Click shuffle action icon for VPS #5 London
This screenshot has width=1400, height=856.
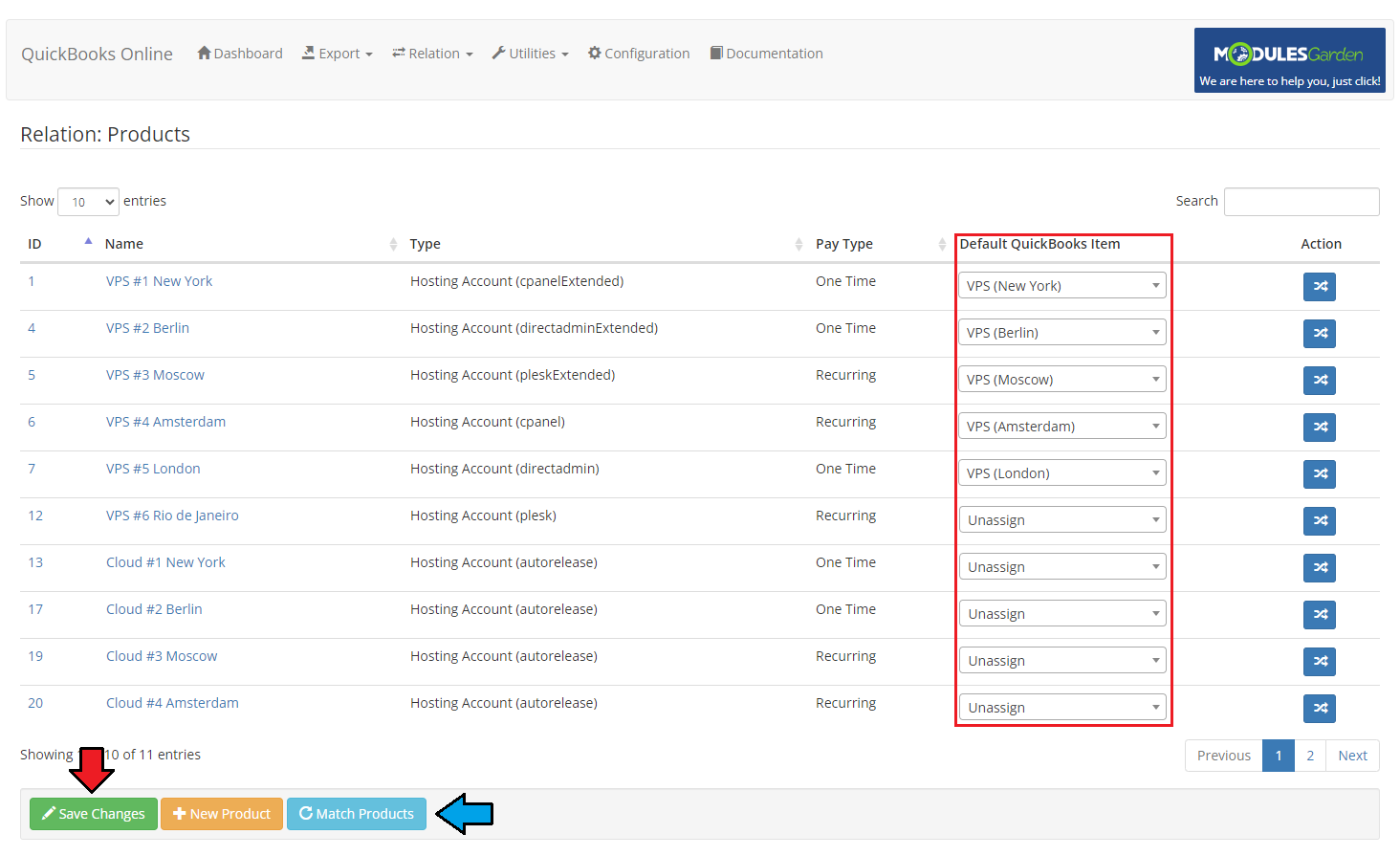click(1319, 473)
